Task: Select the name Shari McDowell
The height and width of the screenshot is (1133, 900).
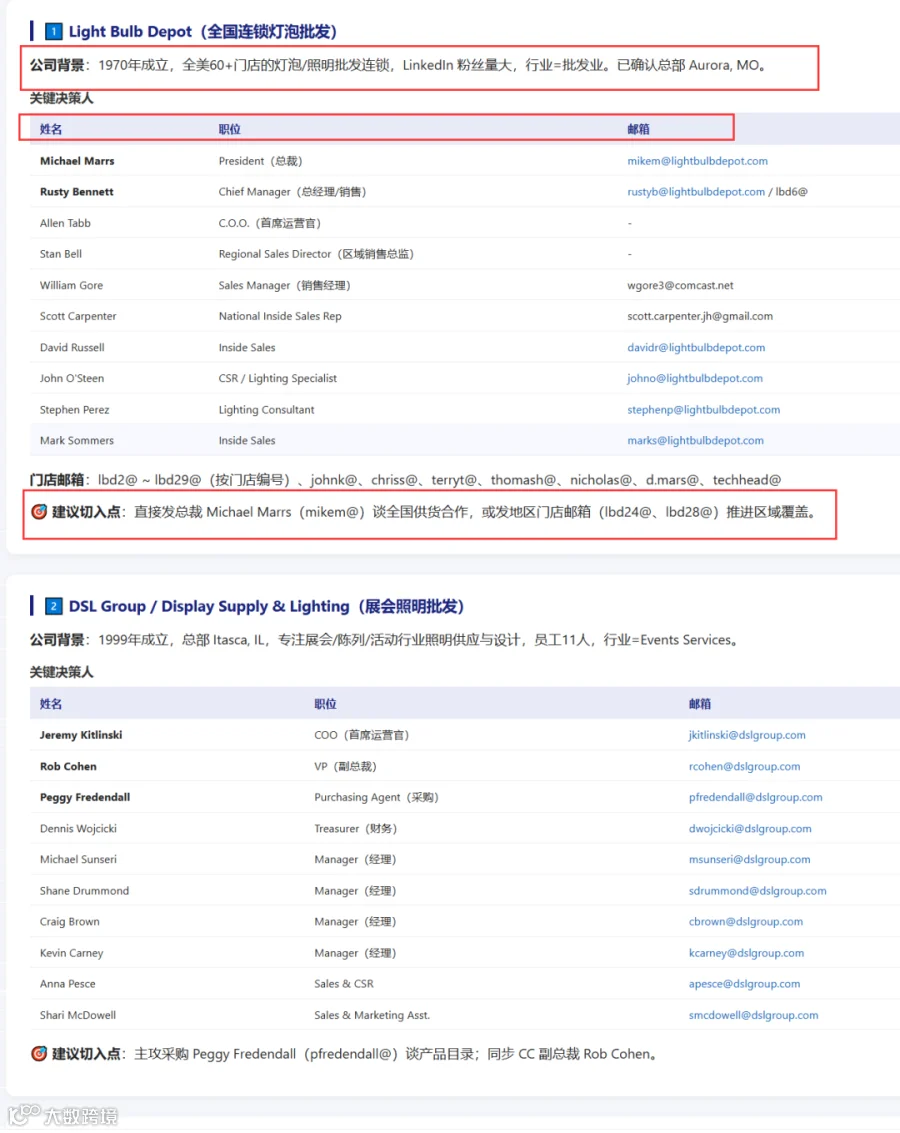Action: pyautogui.click(x=77, y=1015)
